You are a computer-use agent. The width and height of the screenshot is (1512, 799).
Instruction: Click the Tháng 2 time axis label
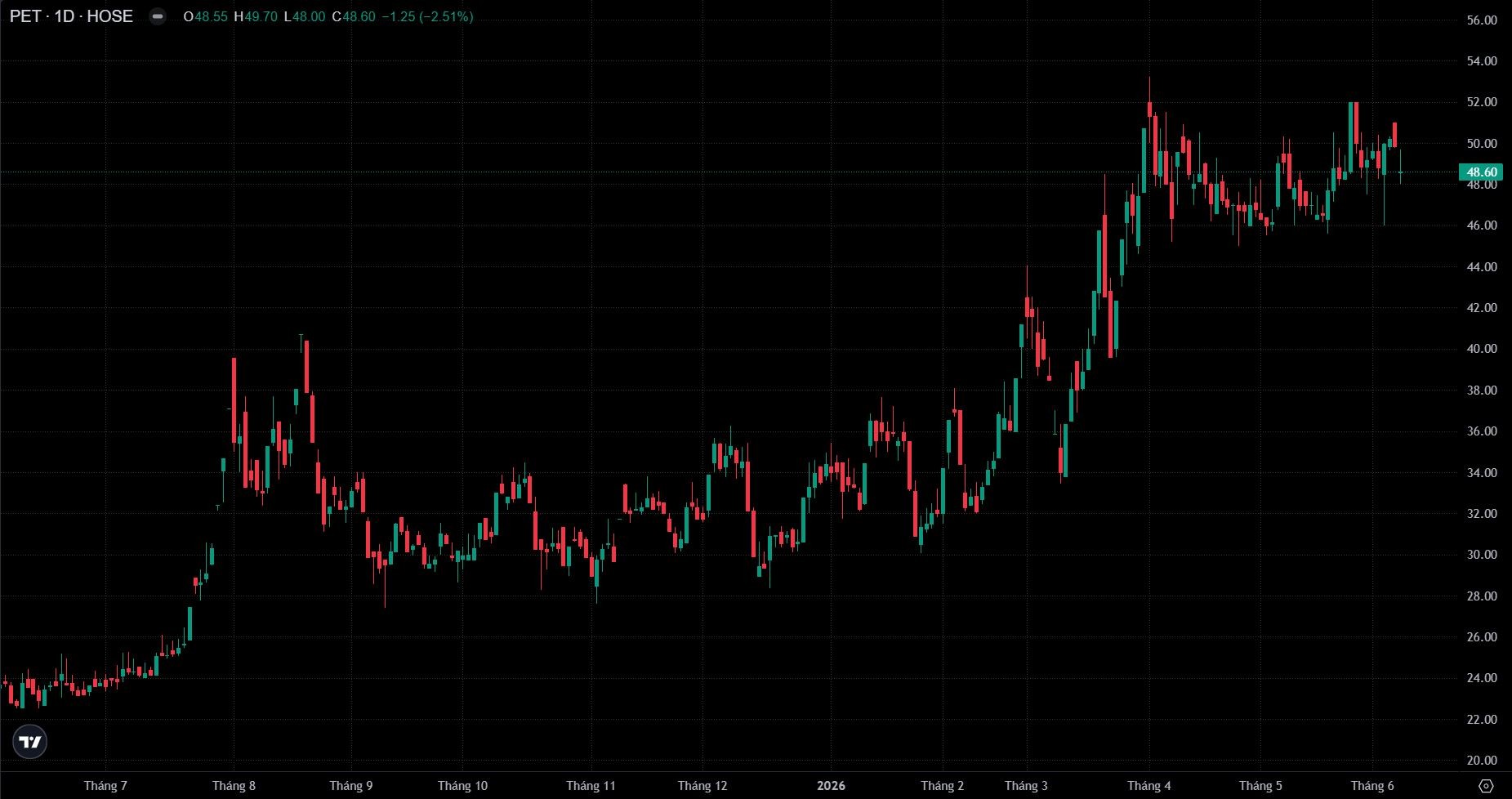[x=943, y=786]
